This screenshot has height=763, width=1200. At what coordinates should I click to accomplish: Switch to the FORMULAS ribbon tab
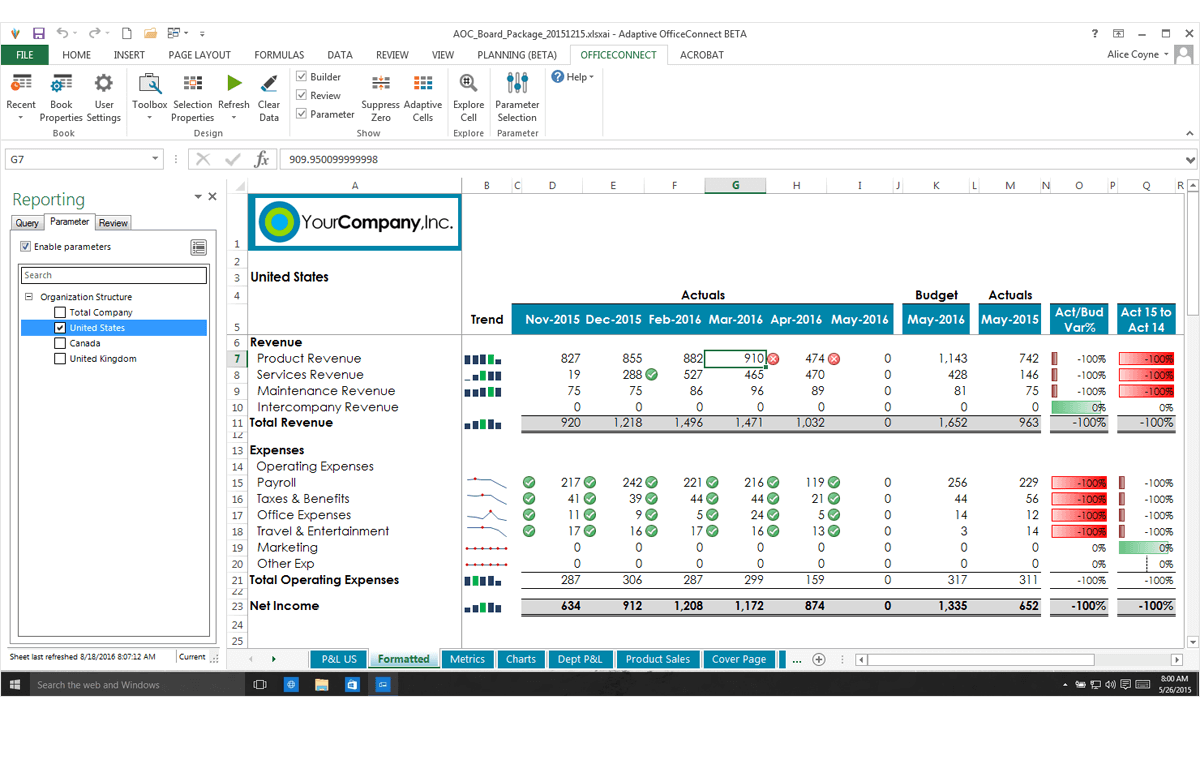pyautogui.click(x=279, y=55)
